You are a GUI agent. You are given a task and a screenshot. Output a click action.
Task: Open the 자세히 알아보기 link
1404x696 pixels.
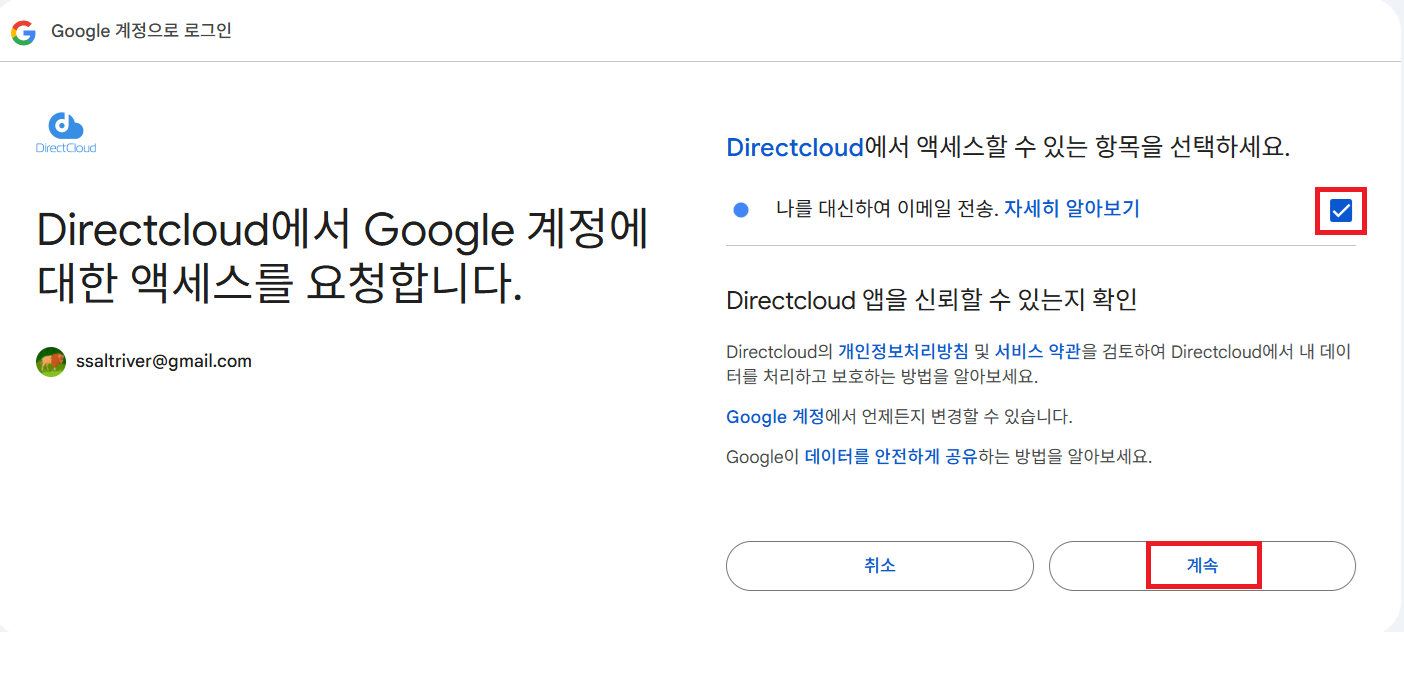click(x=1071, y=209)
